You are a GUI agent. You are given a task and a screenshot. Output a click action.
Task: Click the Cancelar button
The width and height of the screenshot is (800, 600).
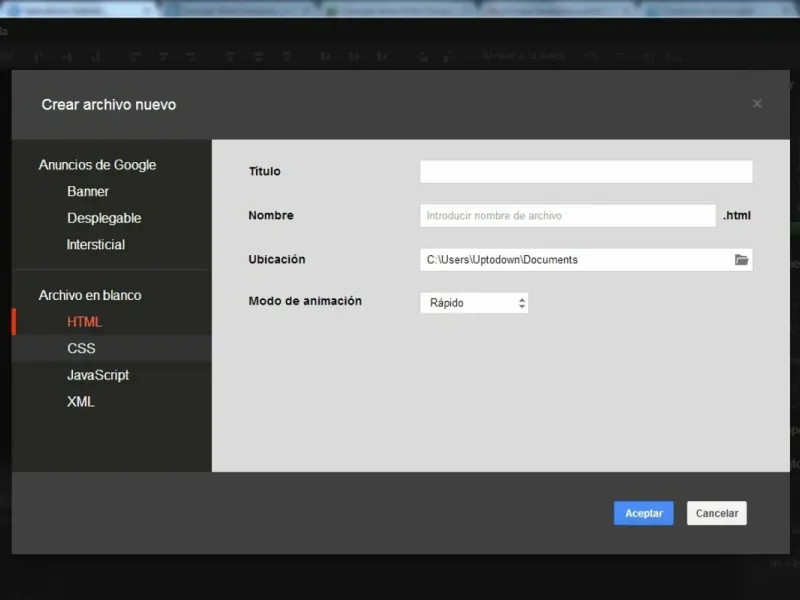point(717,513)
